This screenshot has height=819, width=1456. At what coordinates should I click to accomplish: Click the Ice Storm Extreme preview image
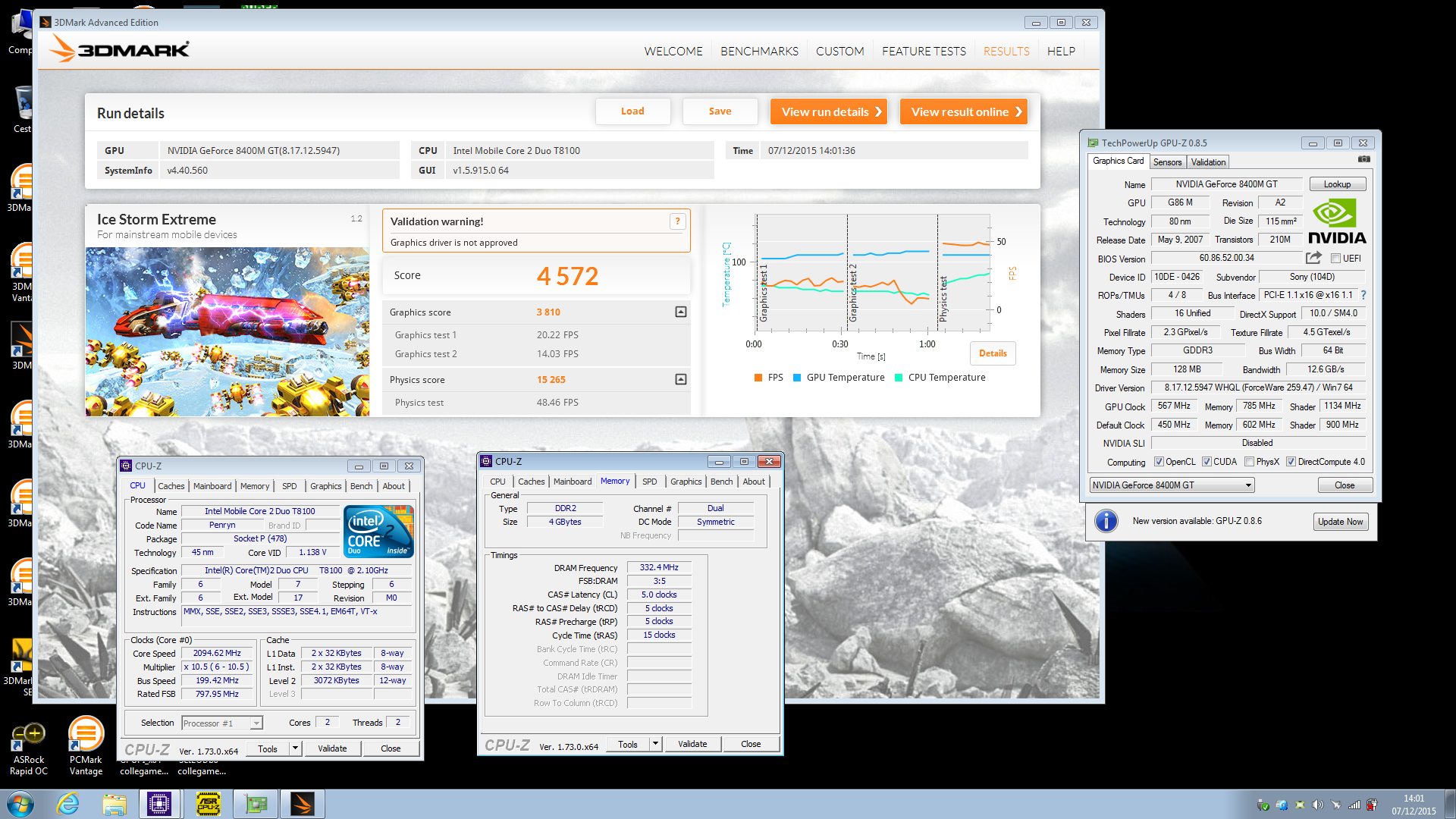[x=227, y=331]
